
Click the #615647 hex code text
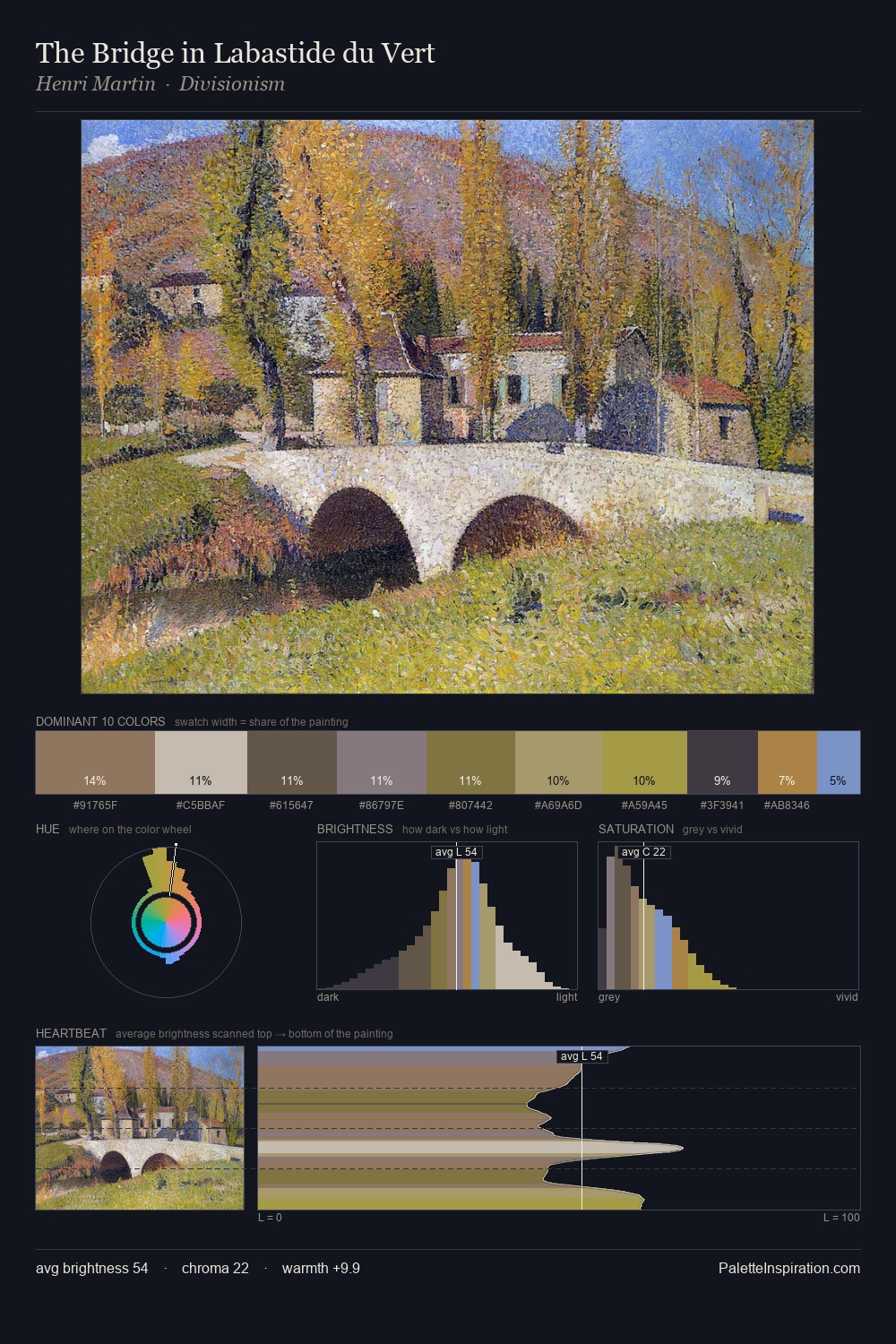pos(292,806)
